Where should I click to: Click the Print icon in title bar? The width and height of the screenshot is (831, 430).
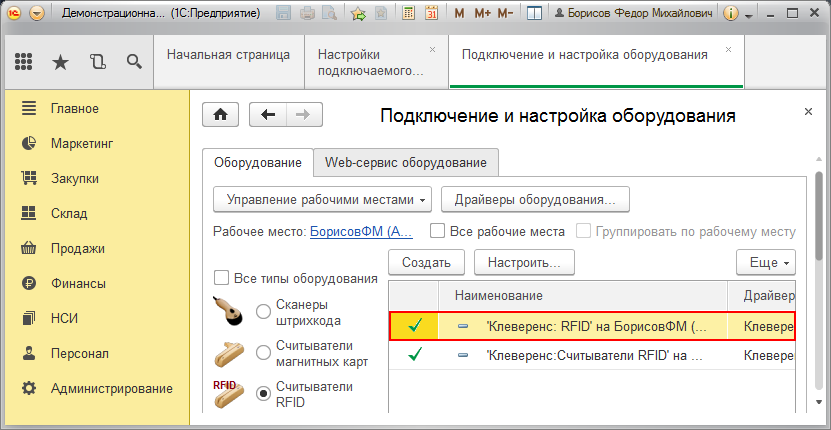(x=308, y=14)
